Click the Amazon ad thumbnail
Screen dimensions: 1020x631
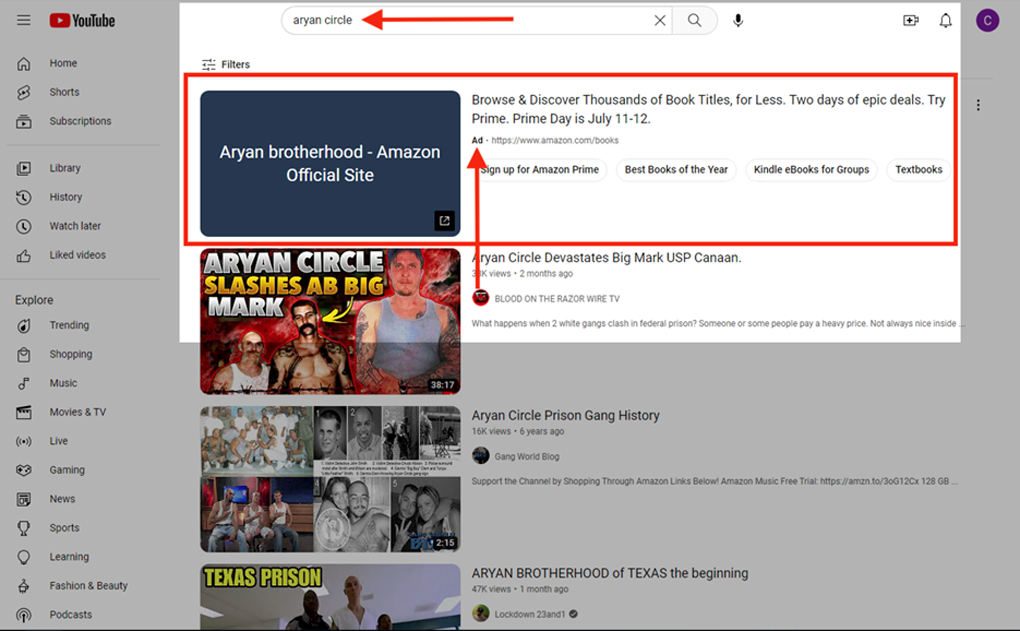pos(330,164)
